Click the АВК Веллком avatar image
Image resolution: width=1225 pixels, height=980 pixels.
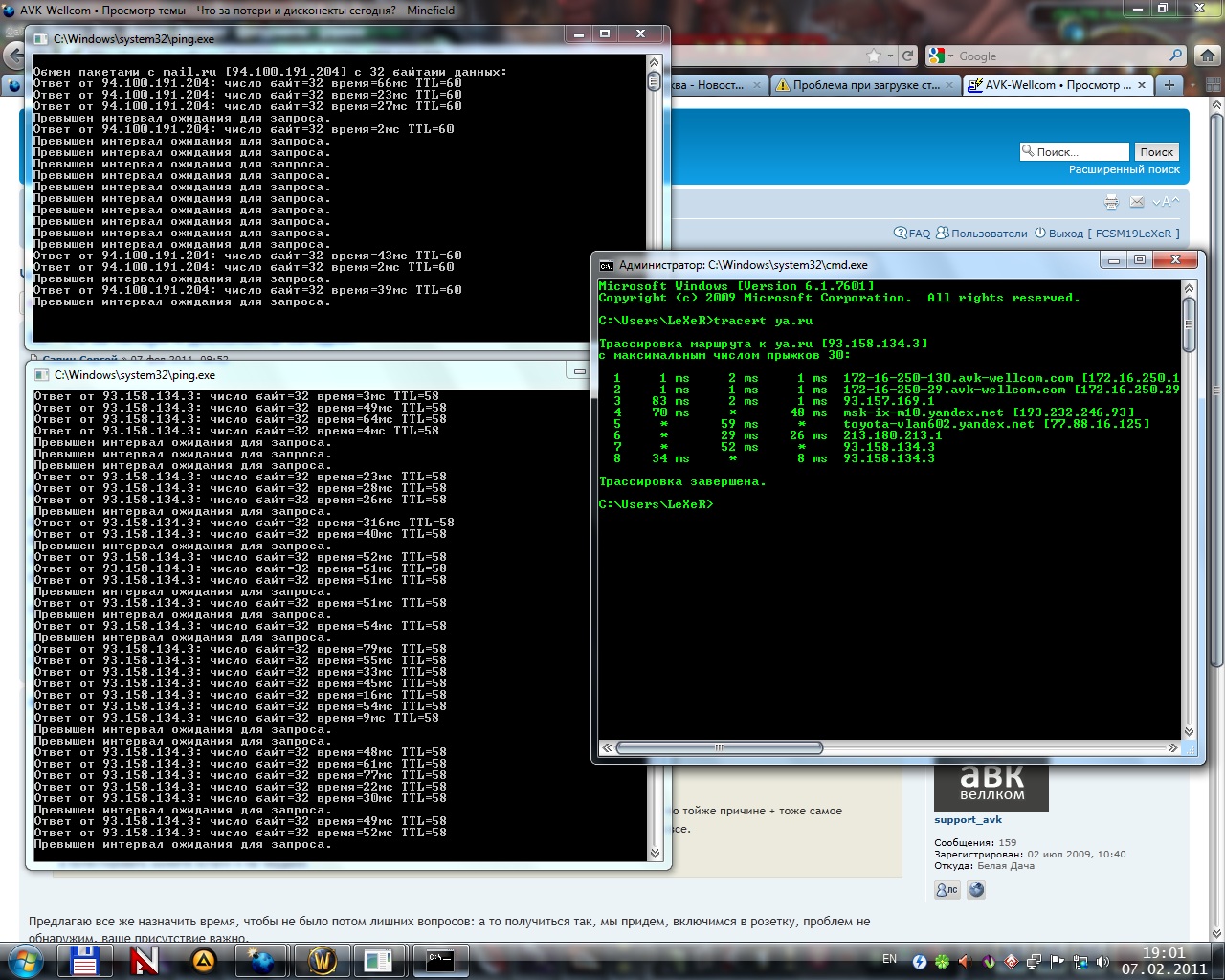(991, 786)
